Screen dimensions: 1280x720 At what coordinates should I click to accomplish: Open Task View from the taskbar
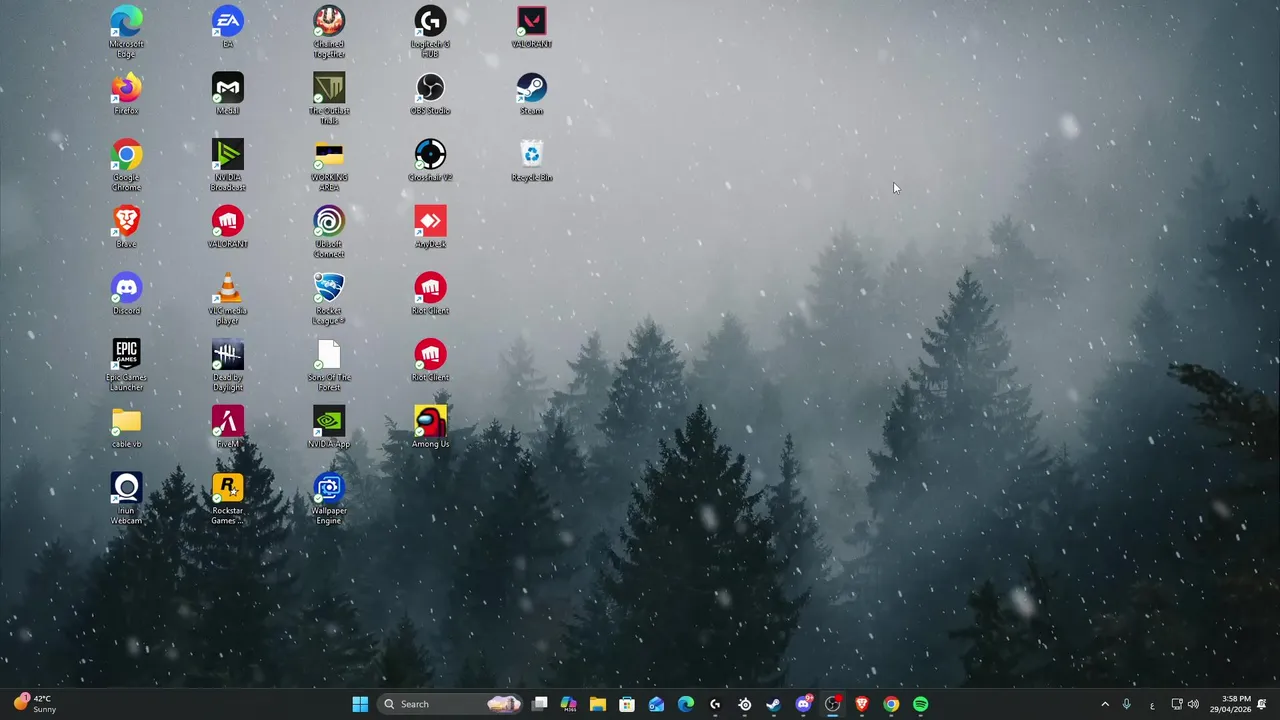[x=540, y=704]
